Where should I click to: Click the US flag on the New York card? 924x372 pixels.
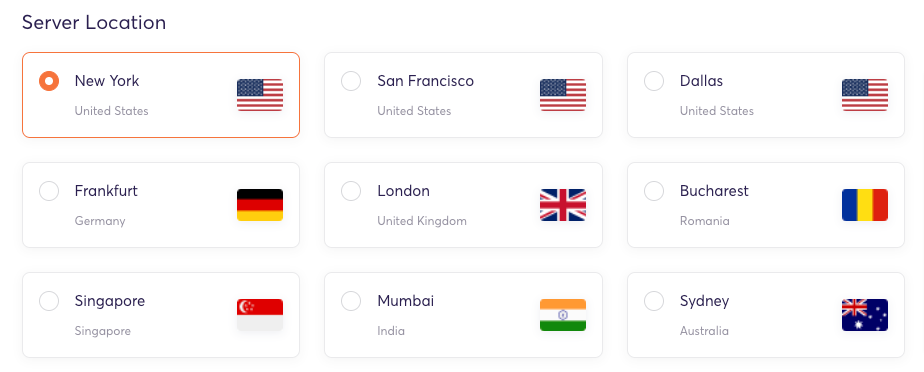click(x=260, y=95)
